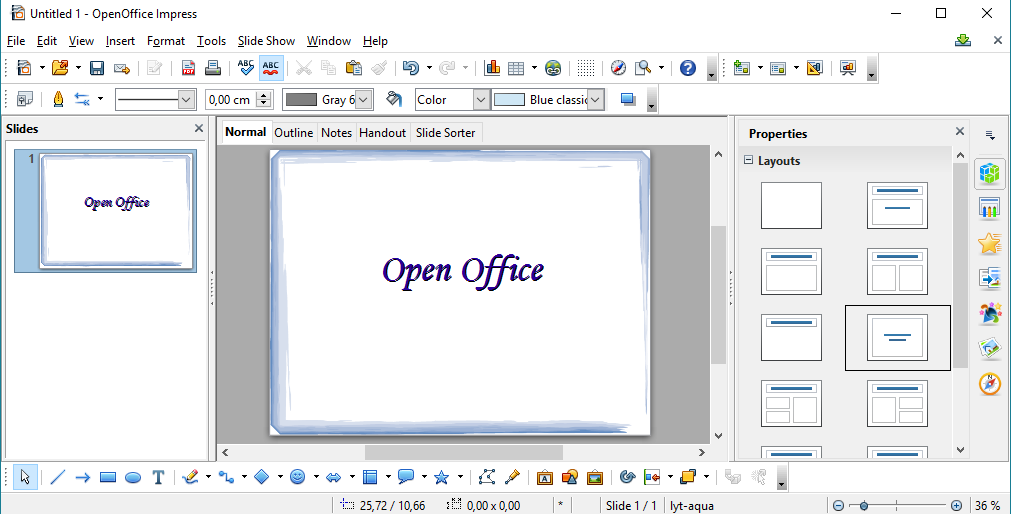Screen dimensions: 1011x514
Task: Click the 36 % zoom value
Action: coord(987,506)
